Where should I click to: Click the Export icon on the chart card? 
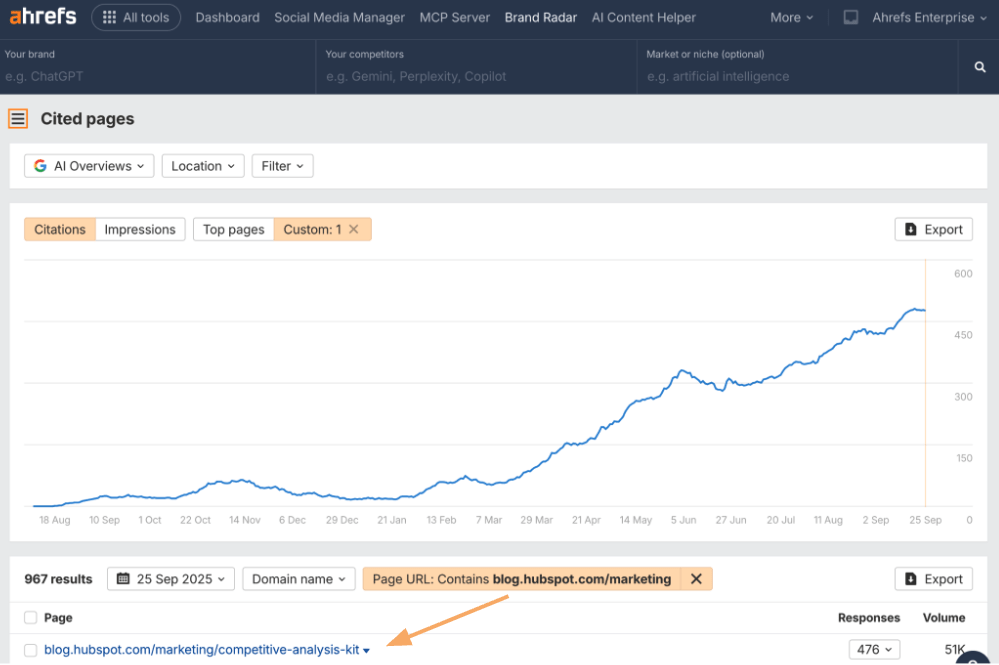pyautogui.click(x=913, y=229)
